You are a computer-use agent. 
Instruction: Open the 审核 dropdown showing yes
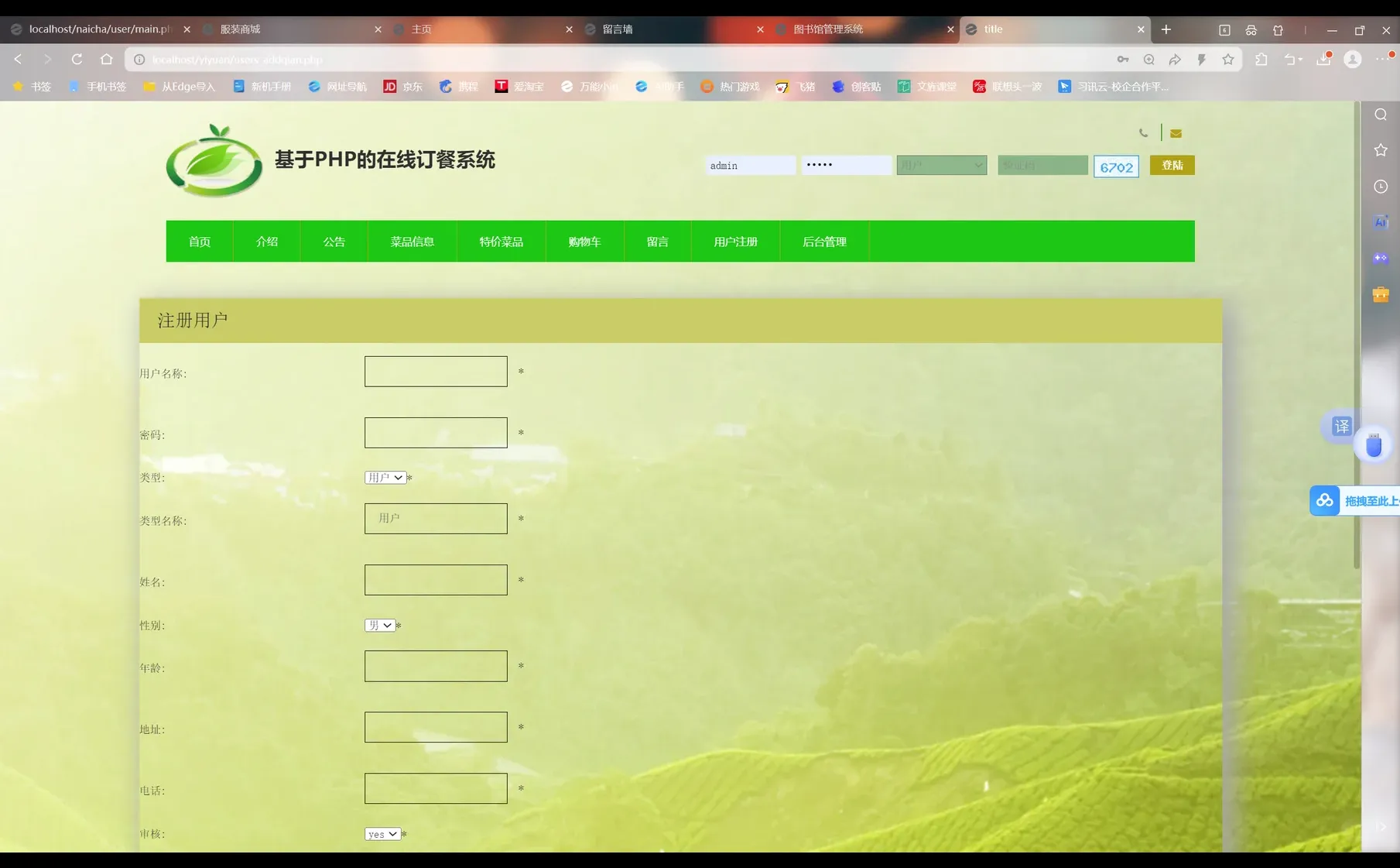point(382,834)
